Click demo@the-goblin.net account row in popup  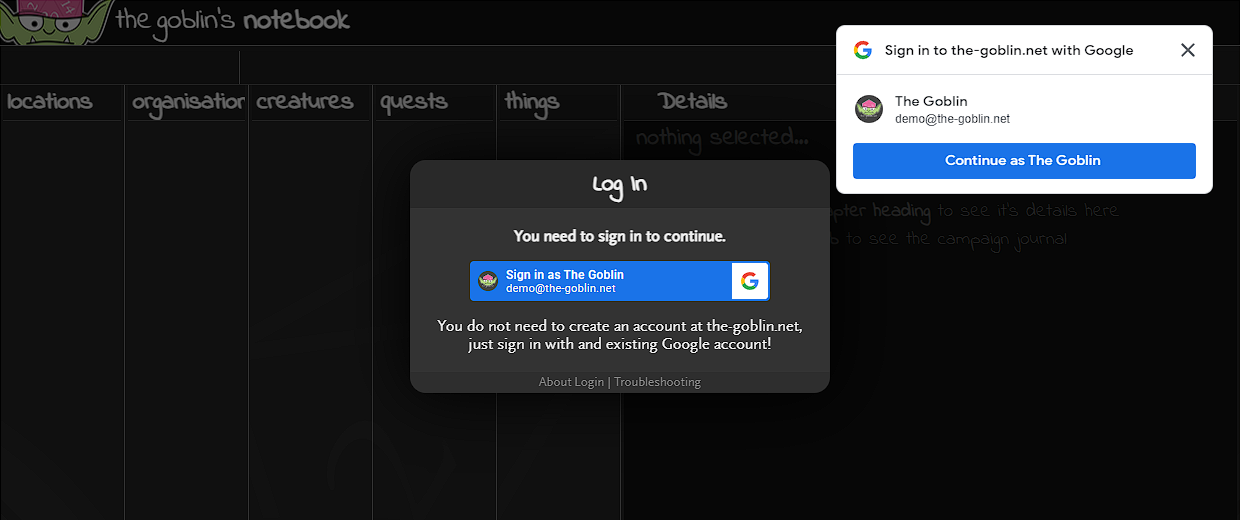tap(1024, 109)
